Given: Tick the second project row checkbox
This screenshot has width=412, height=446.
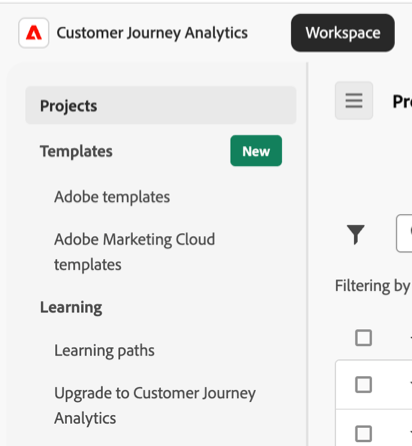Looking at the screenshot, I should 363,433.
